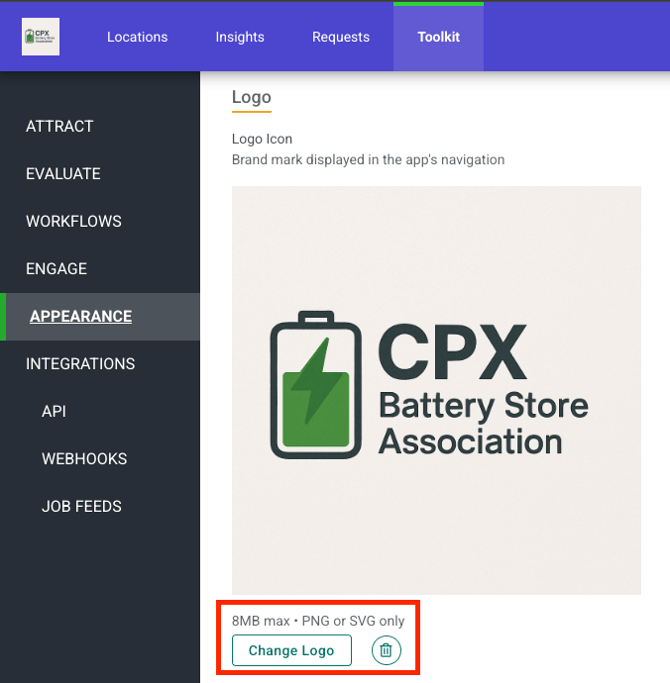
Task: Select WEBHOOKS under Integrations
Action: [84, 459]
